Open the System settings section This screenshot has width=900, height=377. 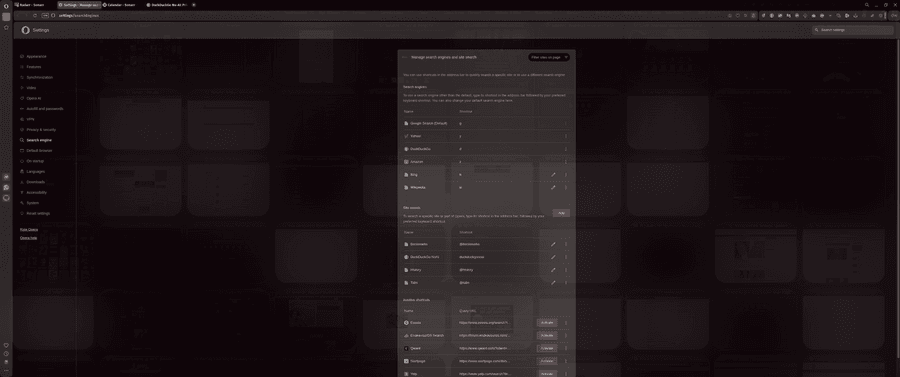pyautogui.click(x=32, y=203)
